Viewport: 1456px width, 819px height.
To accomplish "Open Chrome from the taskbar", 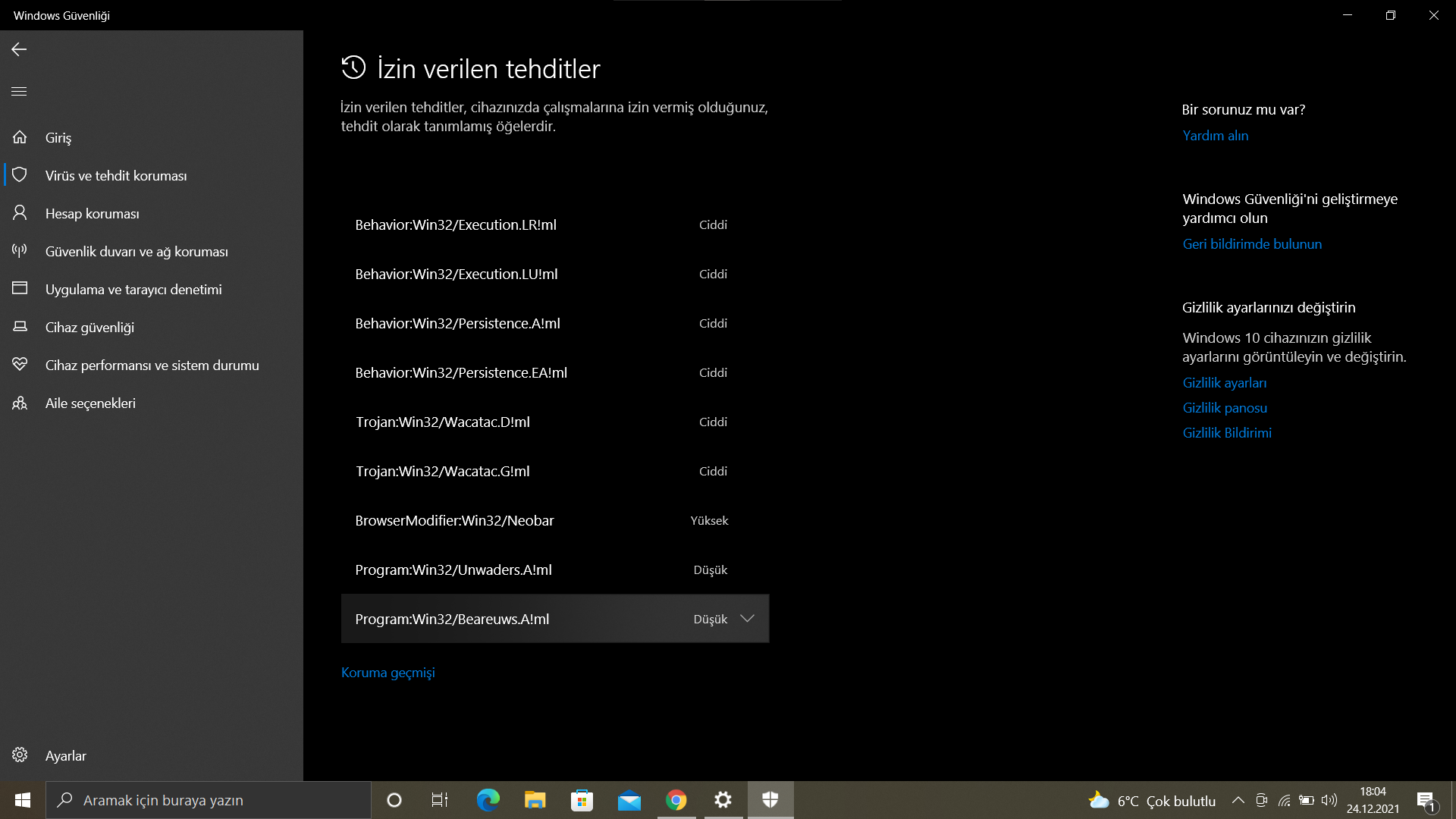I will (x=676, y=800).
